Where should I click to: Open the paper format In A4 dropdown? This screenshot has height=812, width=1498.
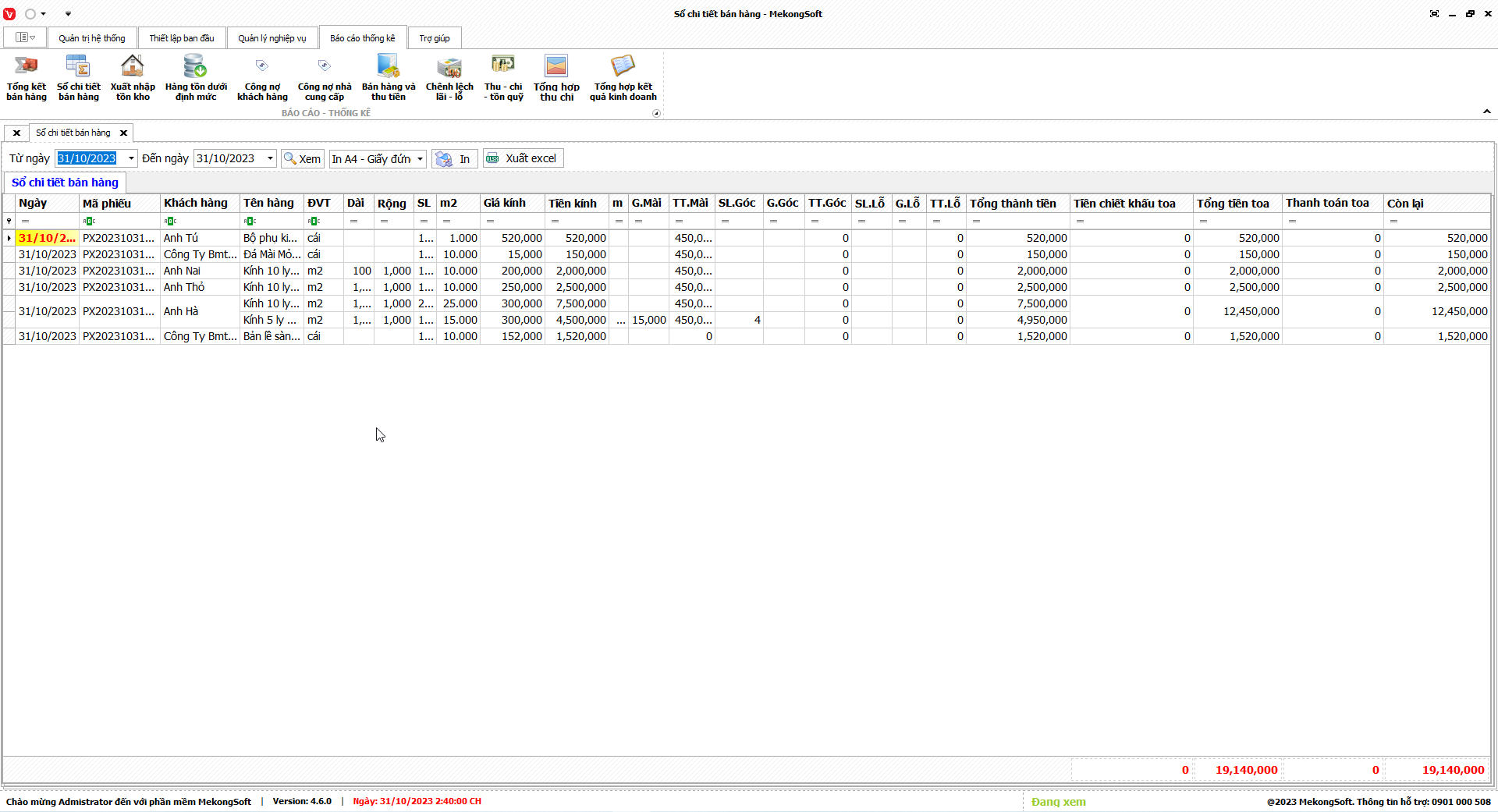tap(420, 159)
